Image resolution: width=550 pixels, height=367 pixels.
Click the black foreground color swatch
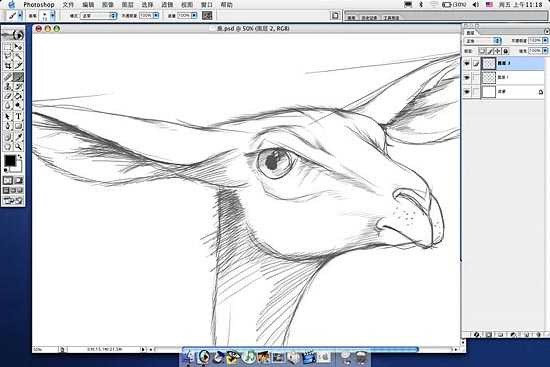click(10, 161)
